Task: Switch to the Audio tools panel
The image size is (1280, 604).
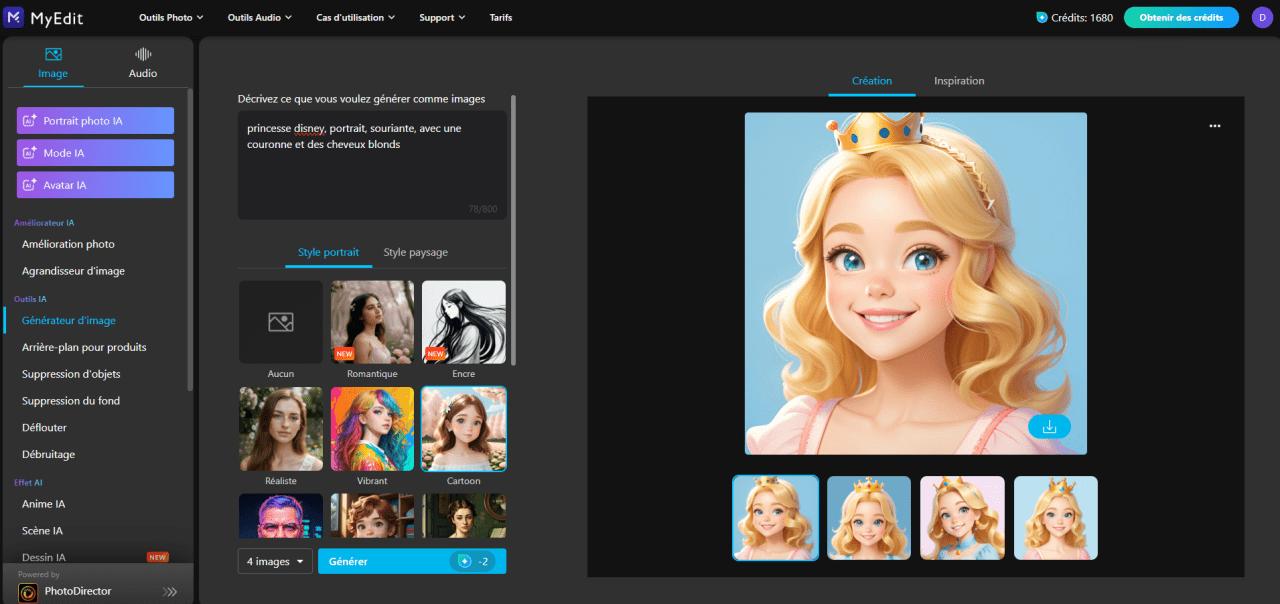Action: (142, 63)
